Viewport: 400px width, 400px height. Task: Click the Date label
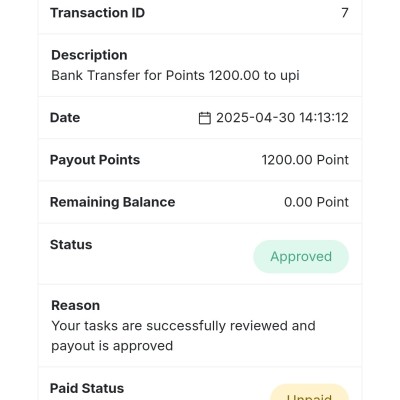pyautogui.click(x=65, y=118)
